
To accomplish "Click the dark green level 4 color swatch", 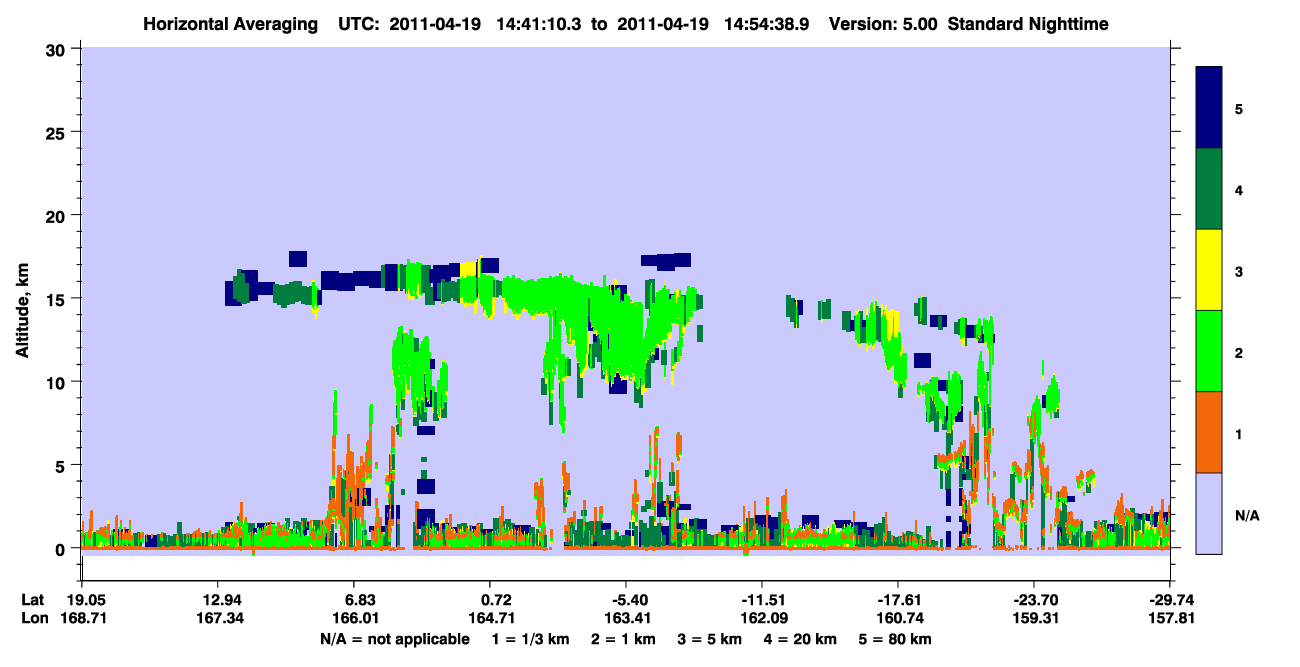I will click(x=1209, y=189).
